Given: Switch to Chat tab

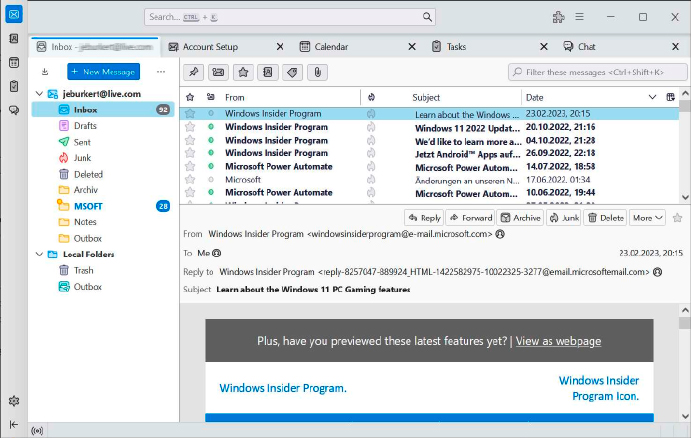Looking at the screenshot, I should point(587,47).
